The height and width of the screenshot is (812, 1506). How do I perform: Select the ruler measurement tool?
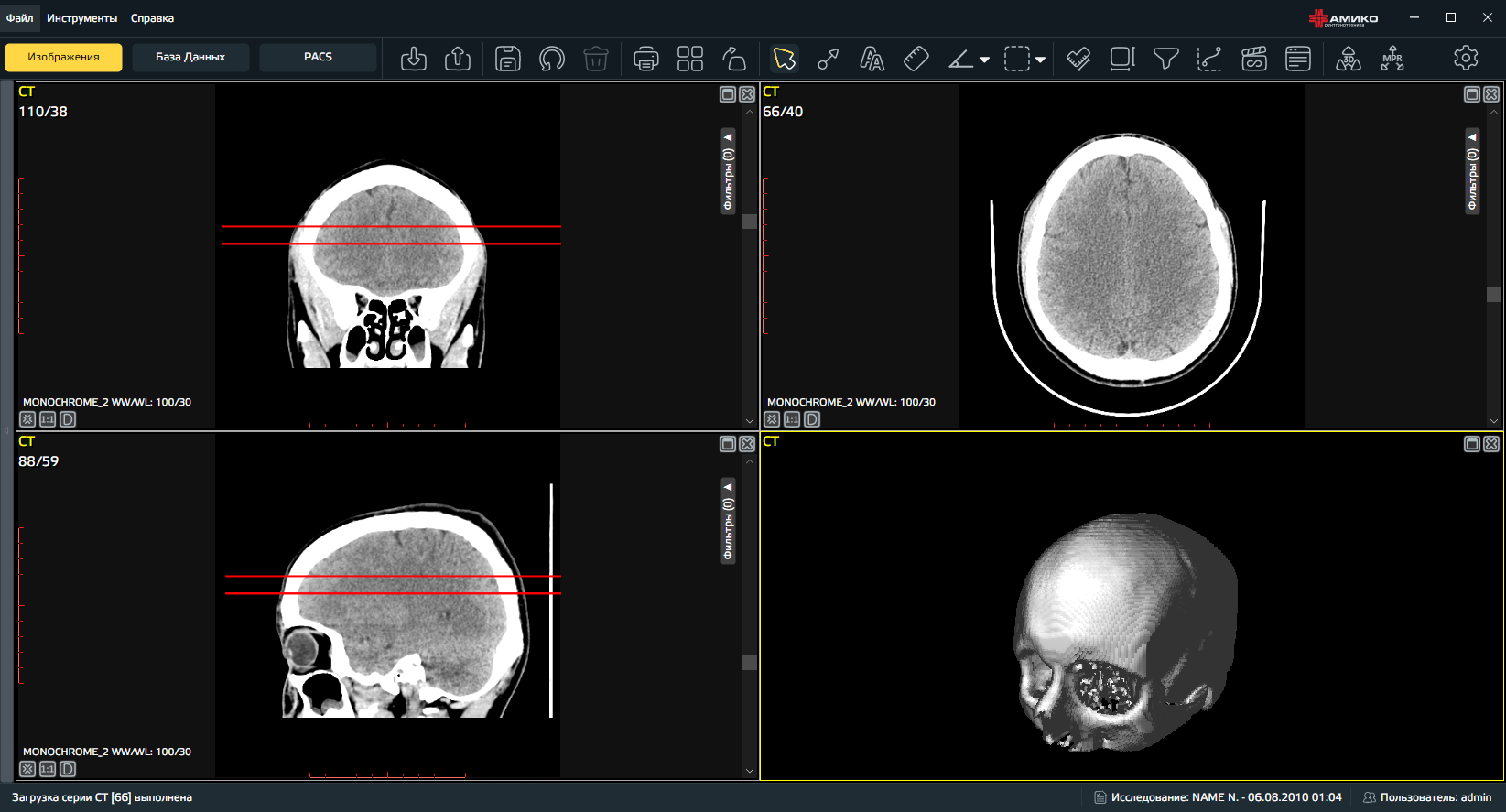pyautogui.click(x=916, y=59)
